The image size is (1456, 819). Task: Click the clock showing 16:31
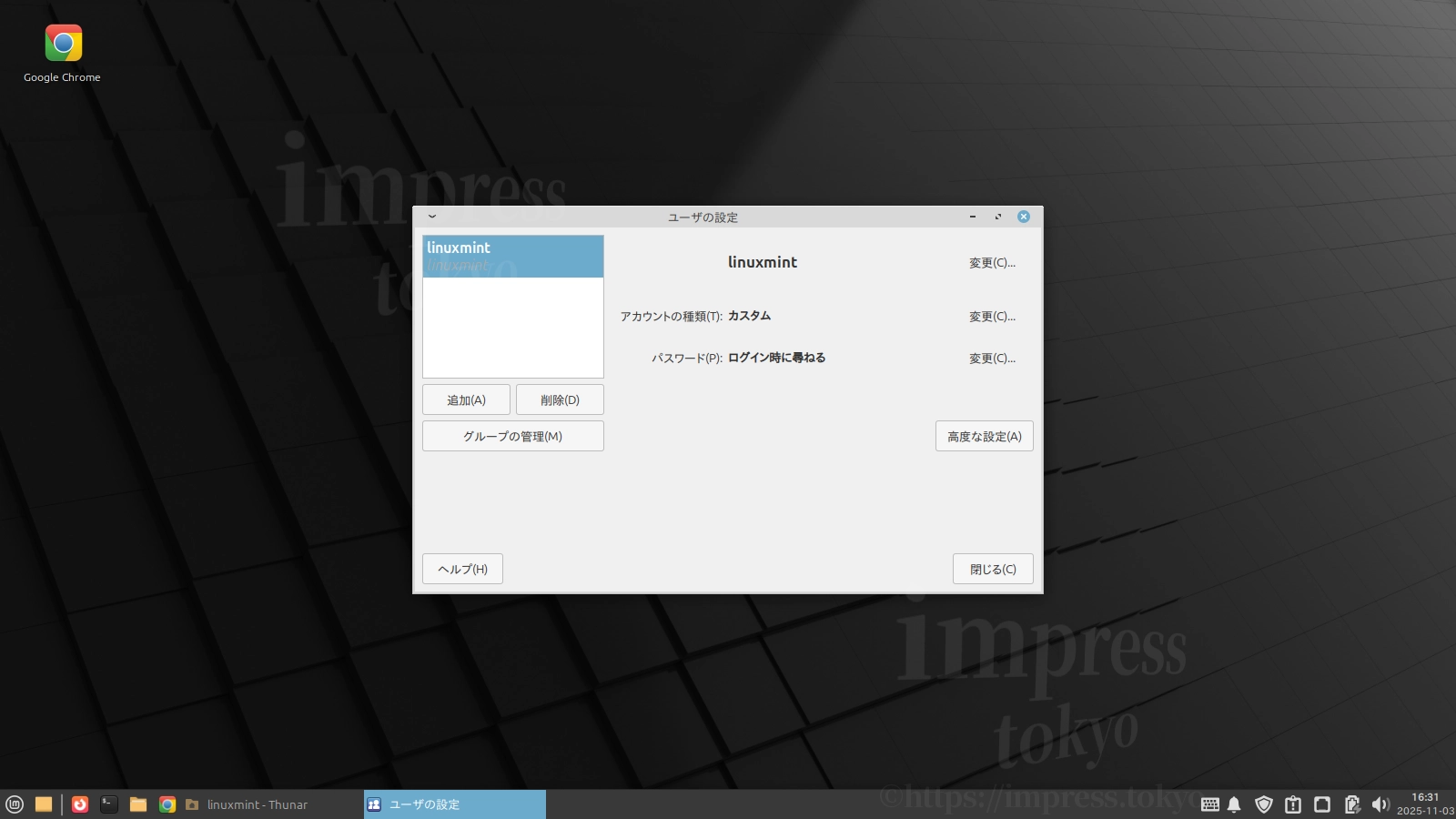(x=1425, y=804)
